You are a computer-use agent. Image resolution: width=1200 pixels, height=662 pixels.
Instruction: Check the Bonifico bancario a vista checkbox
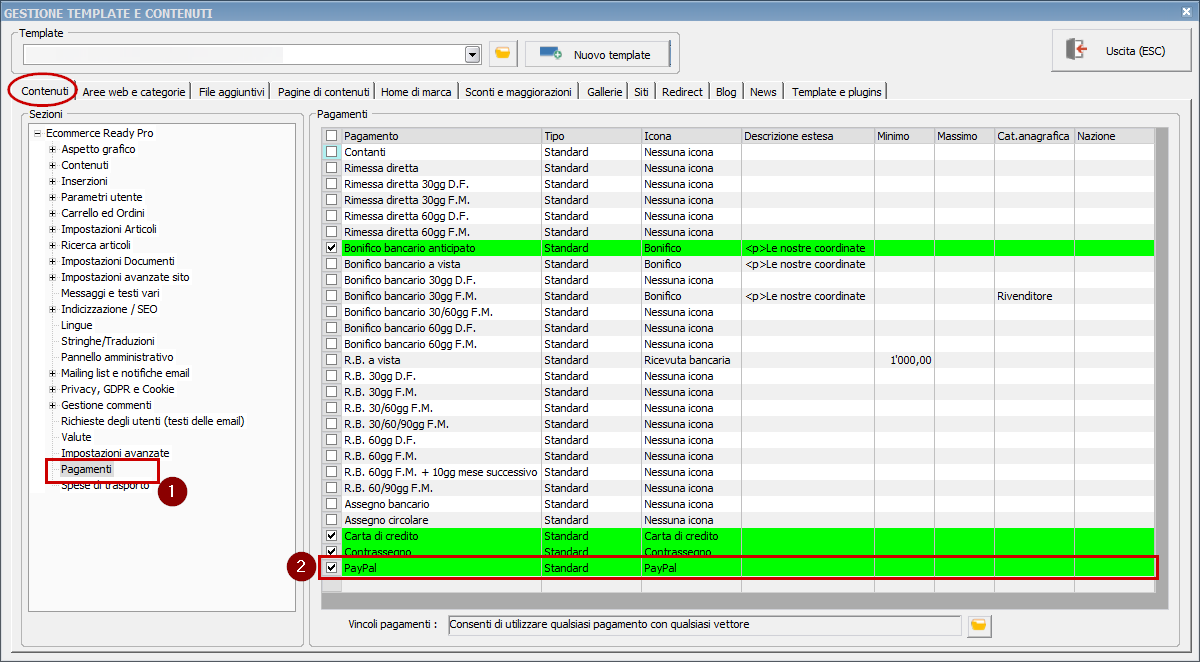click(332, 264)
